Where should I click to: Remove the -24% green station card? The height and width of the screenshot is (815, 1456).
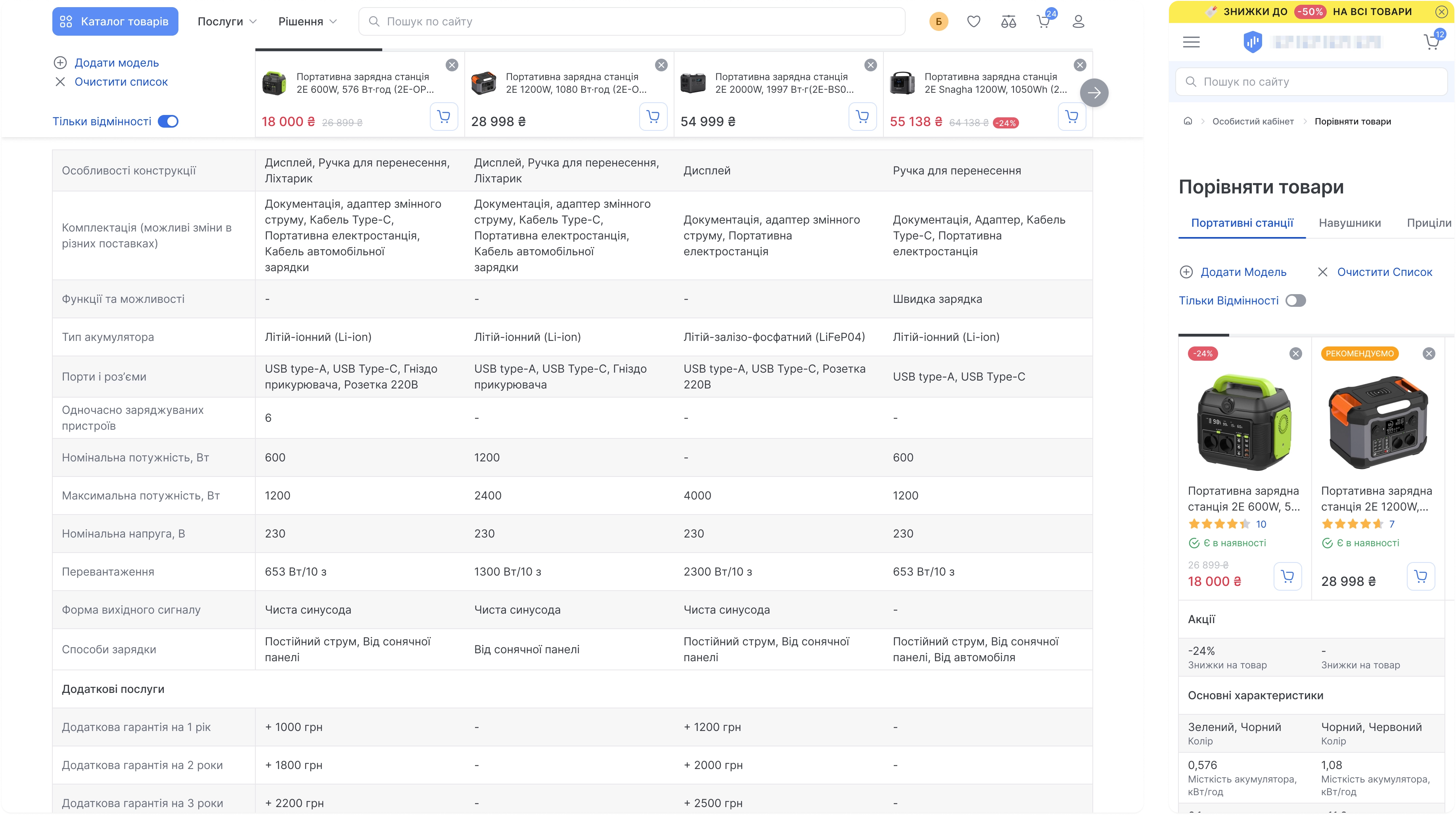point(1295,354)
